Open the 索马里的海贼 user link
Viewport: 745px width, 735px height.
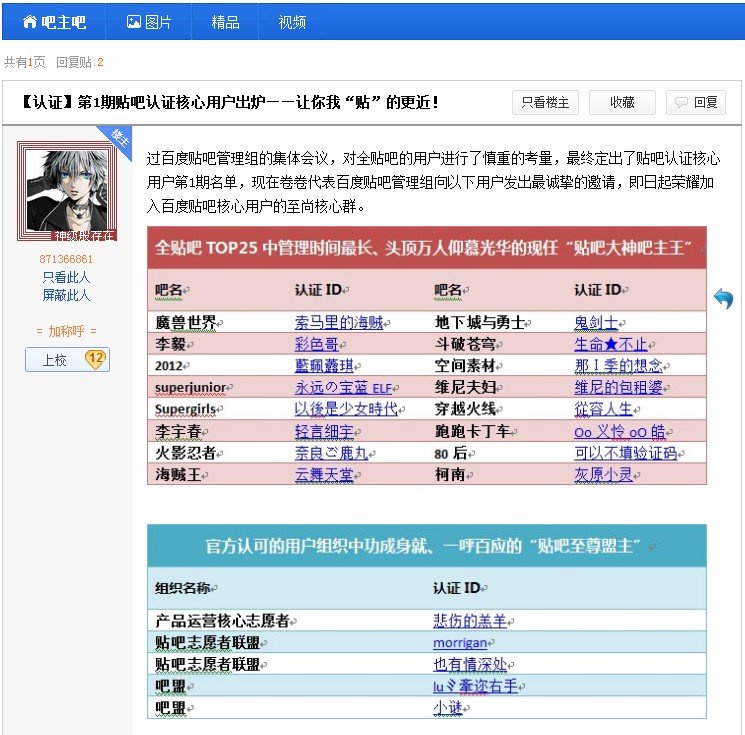tap(339, 323)
